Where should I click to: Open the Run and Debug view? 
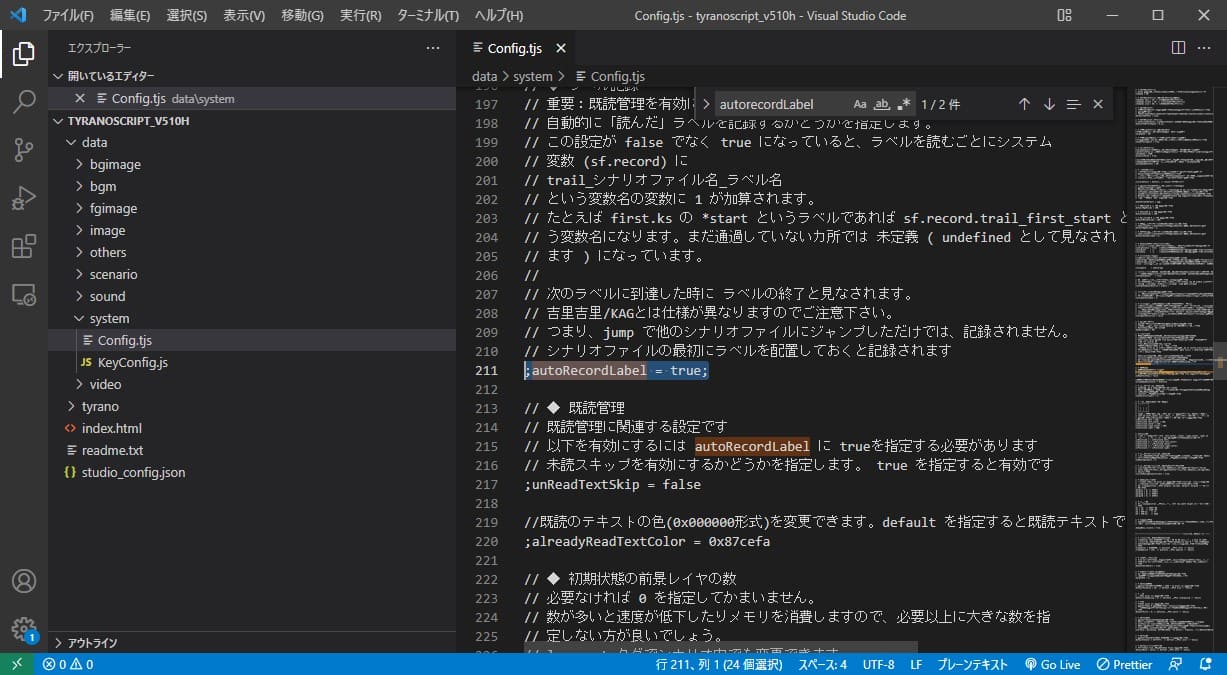(24, 198)
